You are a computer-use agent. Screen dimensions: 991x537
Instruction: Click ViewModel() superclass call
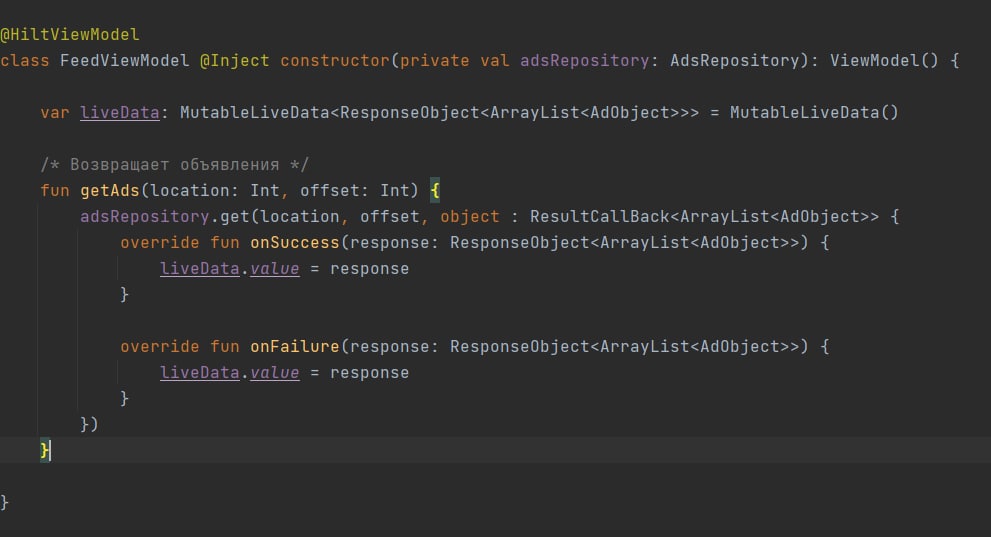[x=884, y=61]
